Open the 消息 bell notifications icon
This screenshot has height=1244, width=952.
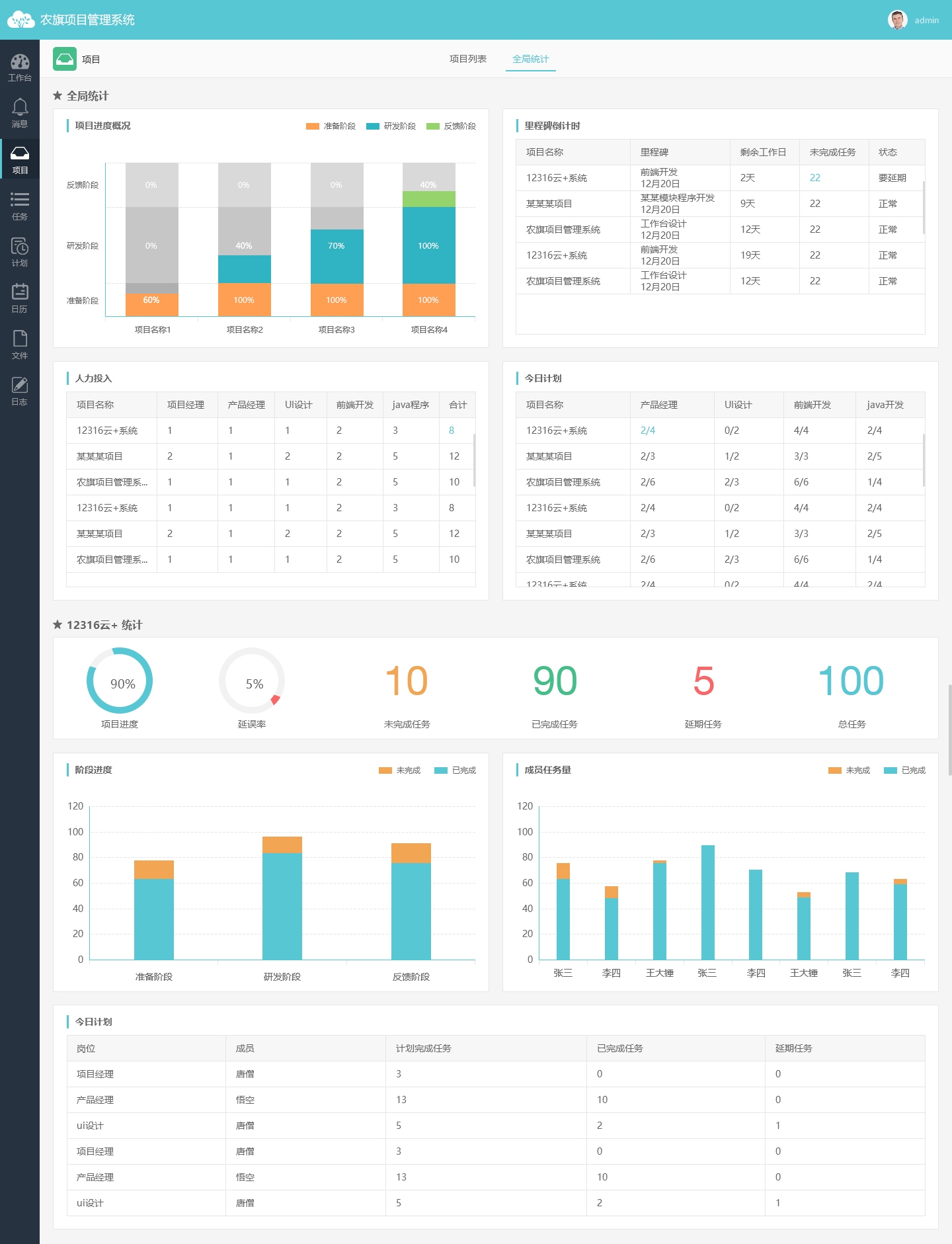tap(20, 113)
